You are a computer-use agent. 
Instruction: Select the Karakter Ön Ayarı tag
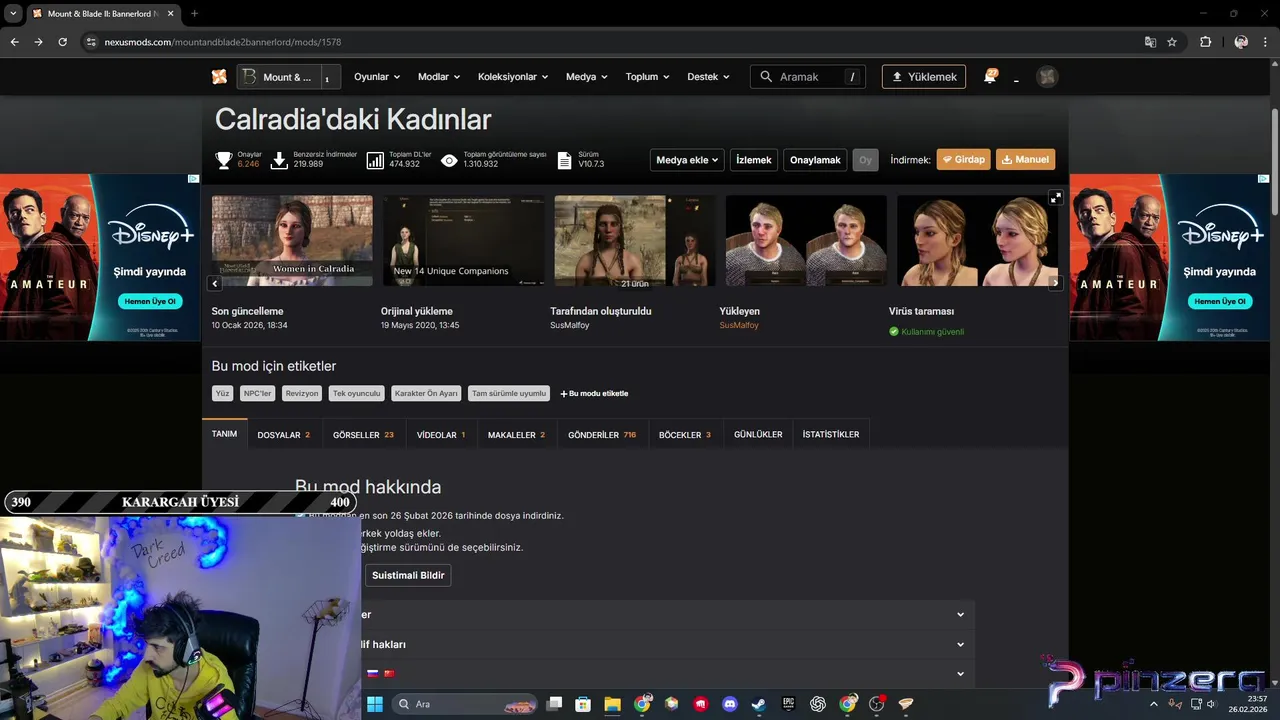426,394
